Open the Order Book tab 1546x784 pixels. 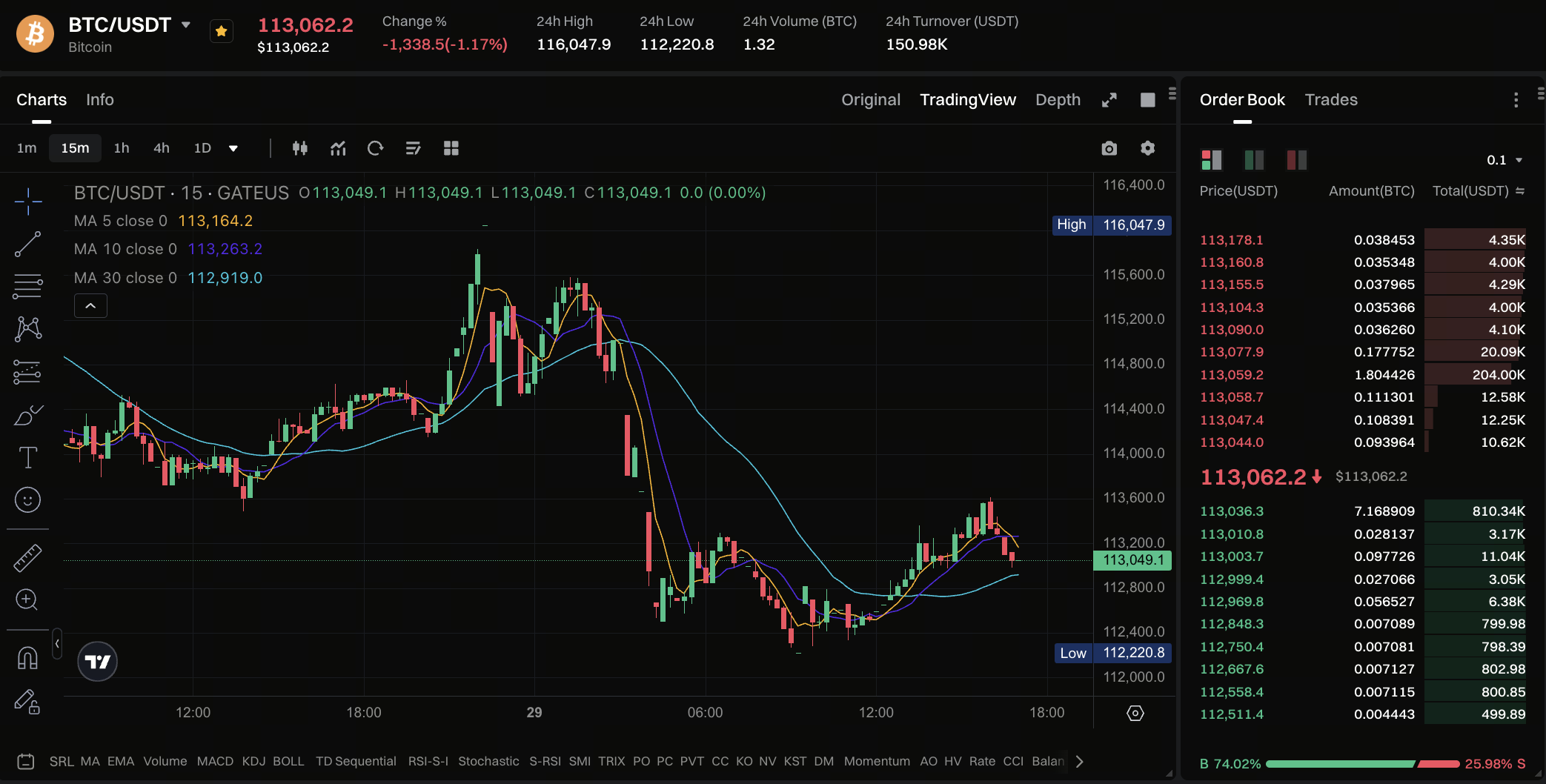tap(1242, 99)
